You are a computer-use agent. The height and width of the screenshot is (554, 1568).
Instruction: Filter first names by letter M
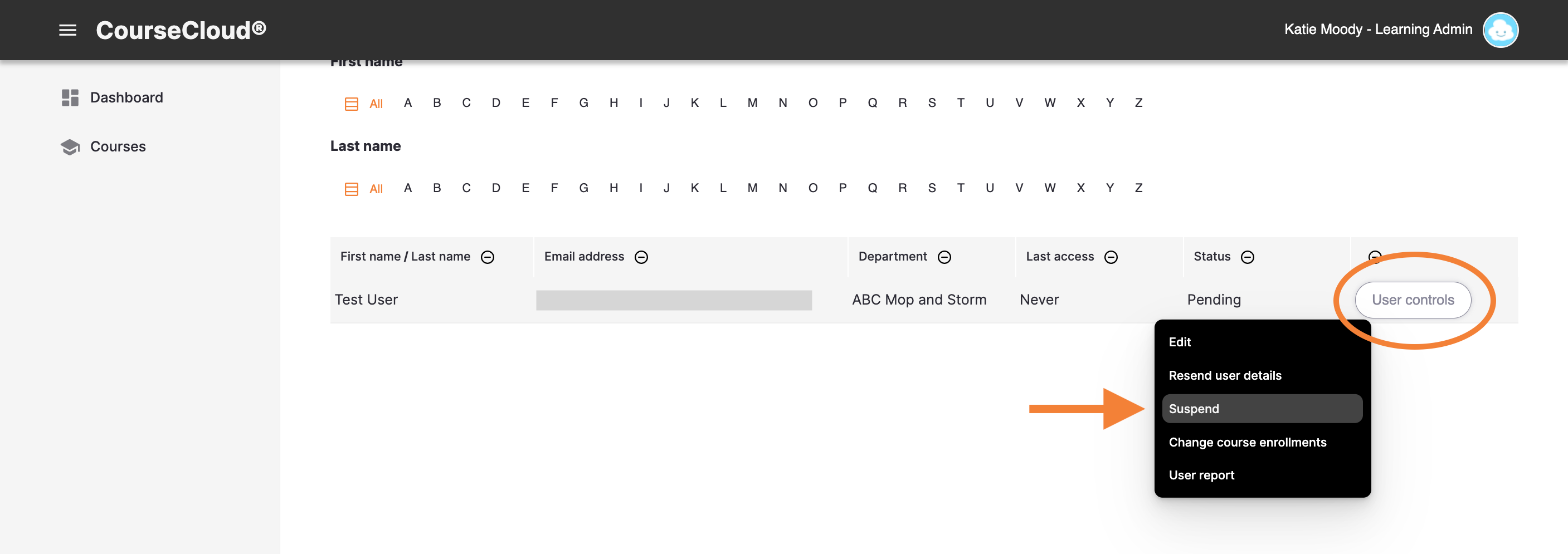coord(752,103)
